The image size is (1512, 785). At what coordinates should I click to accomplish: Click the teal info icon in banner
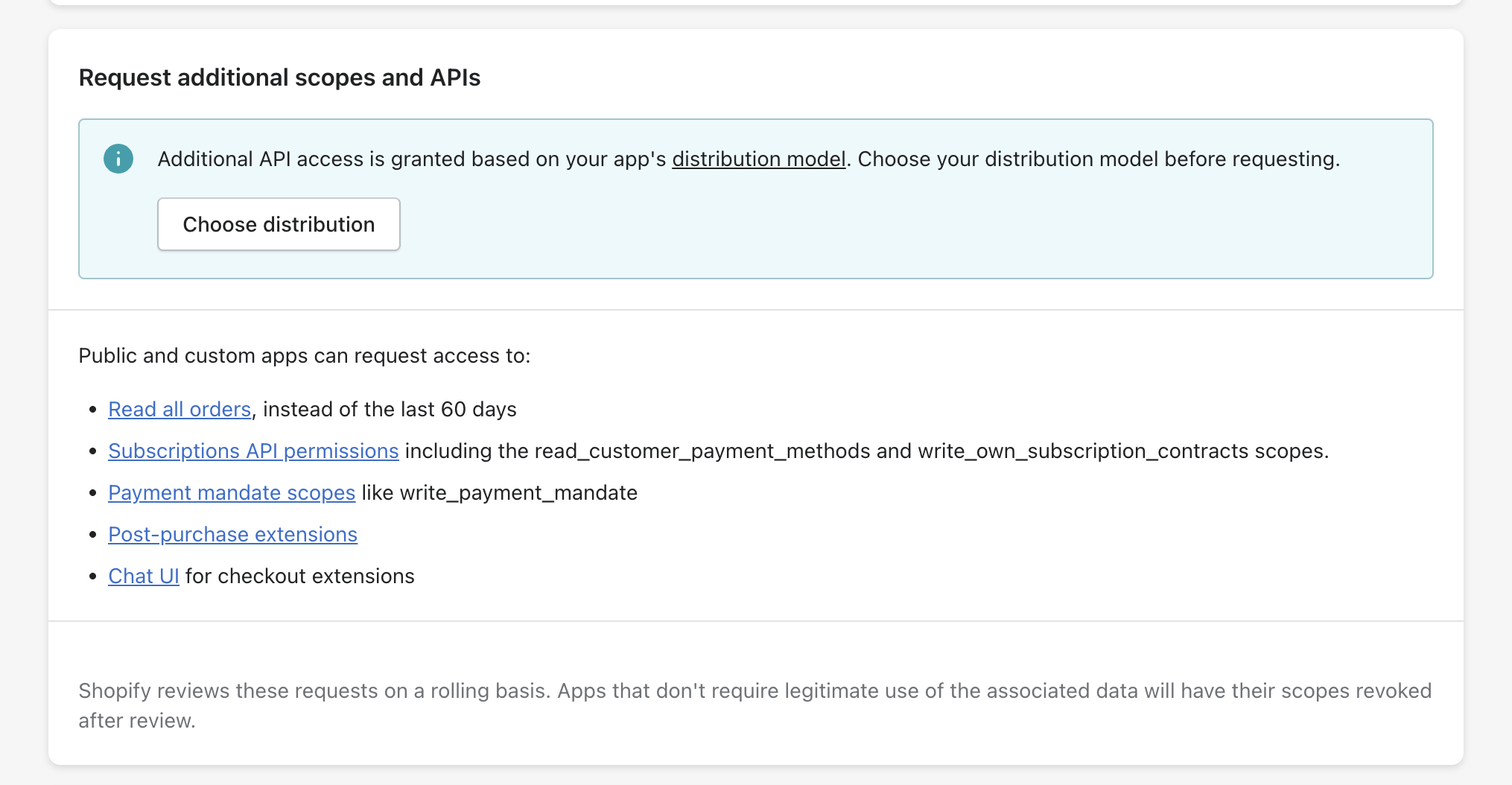point(118,159)
